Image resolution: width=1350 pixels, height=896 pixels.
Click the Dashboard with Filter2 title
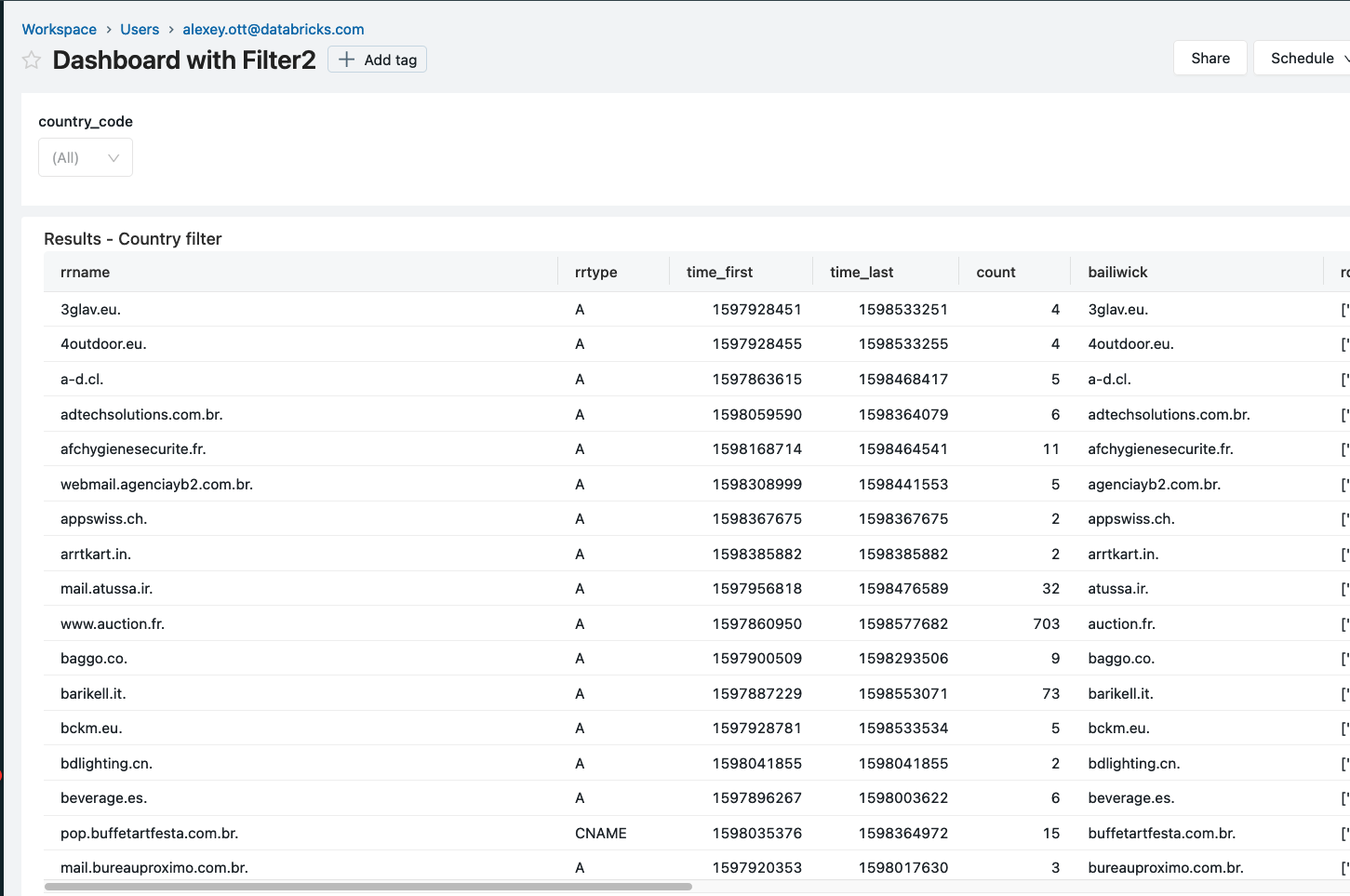pos(183,59)
